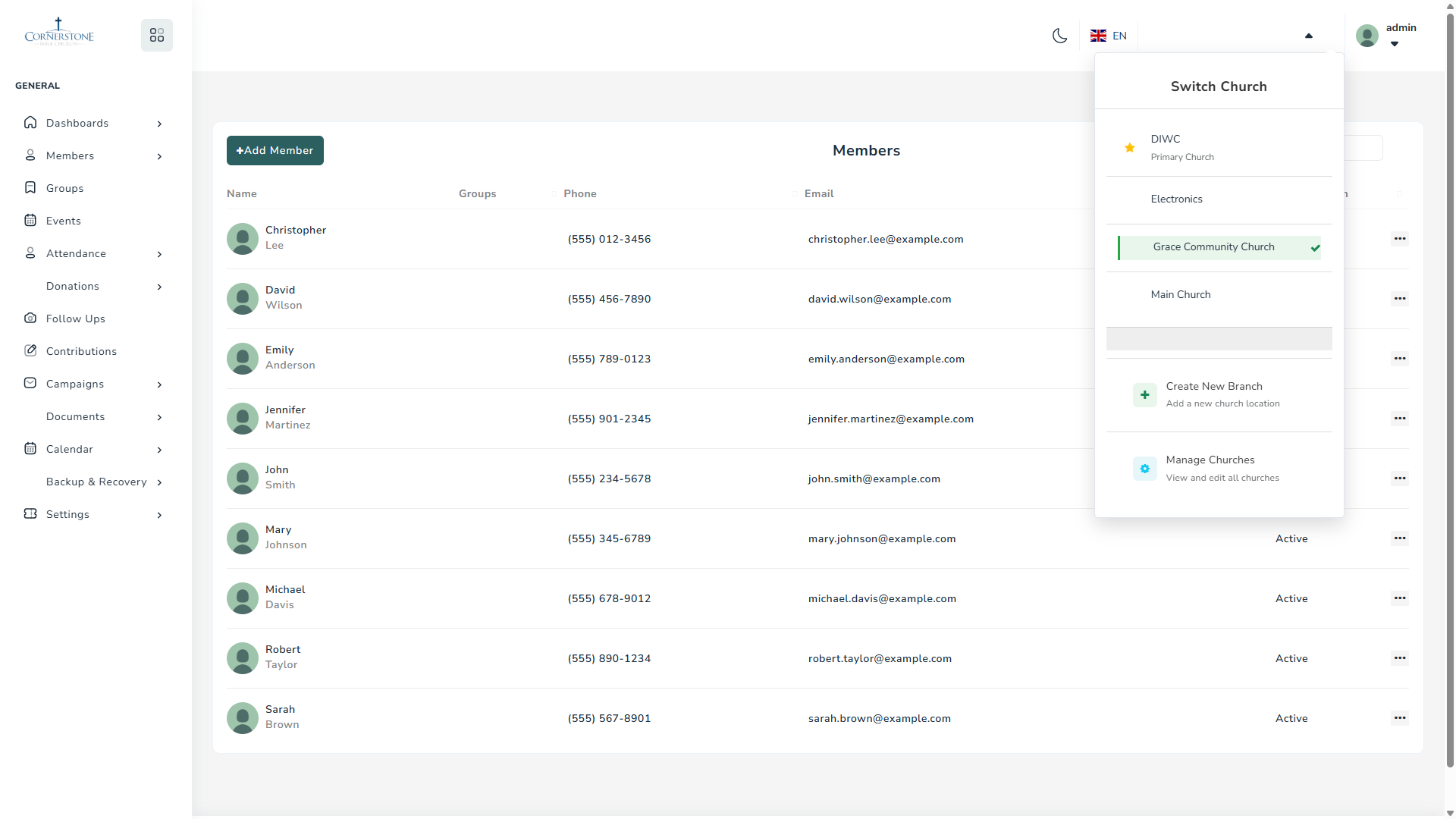
Task: Click the sidebar grid toggle icon
Action: pyautogui.click(x=157, y=36)
